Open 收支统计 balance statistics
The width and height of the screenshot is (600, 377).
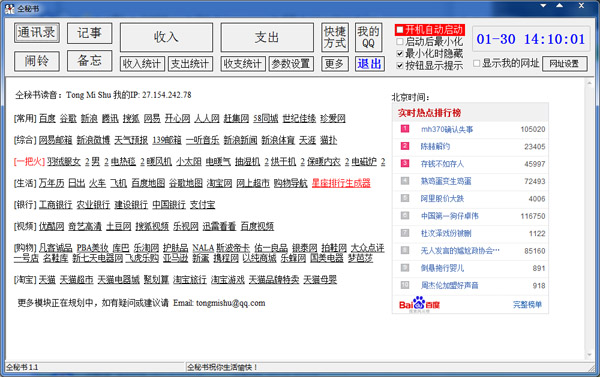[243, 64]
